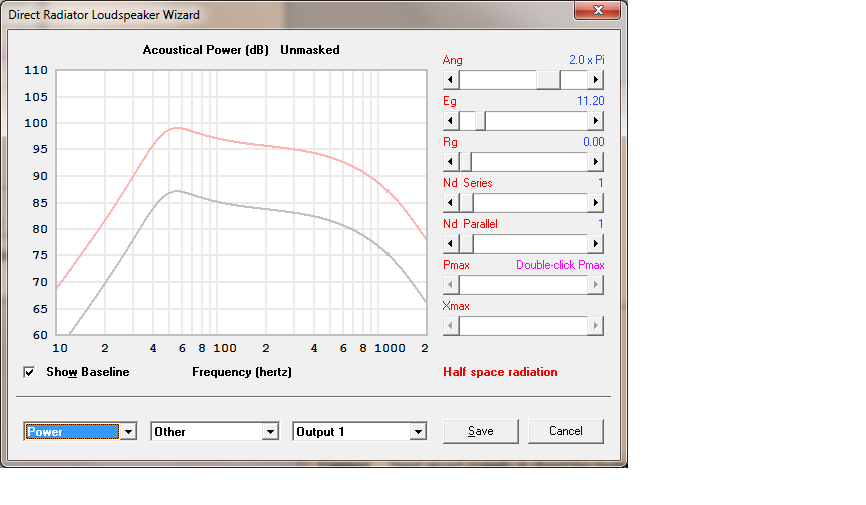Click the pink response curve peak
The height and width of the screenshot is (505, 866).
pos(177,128)
